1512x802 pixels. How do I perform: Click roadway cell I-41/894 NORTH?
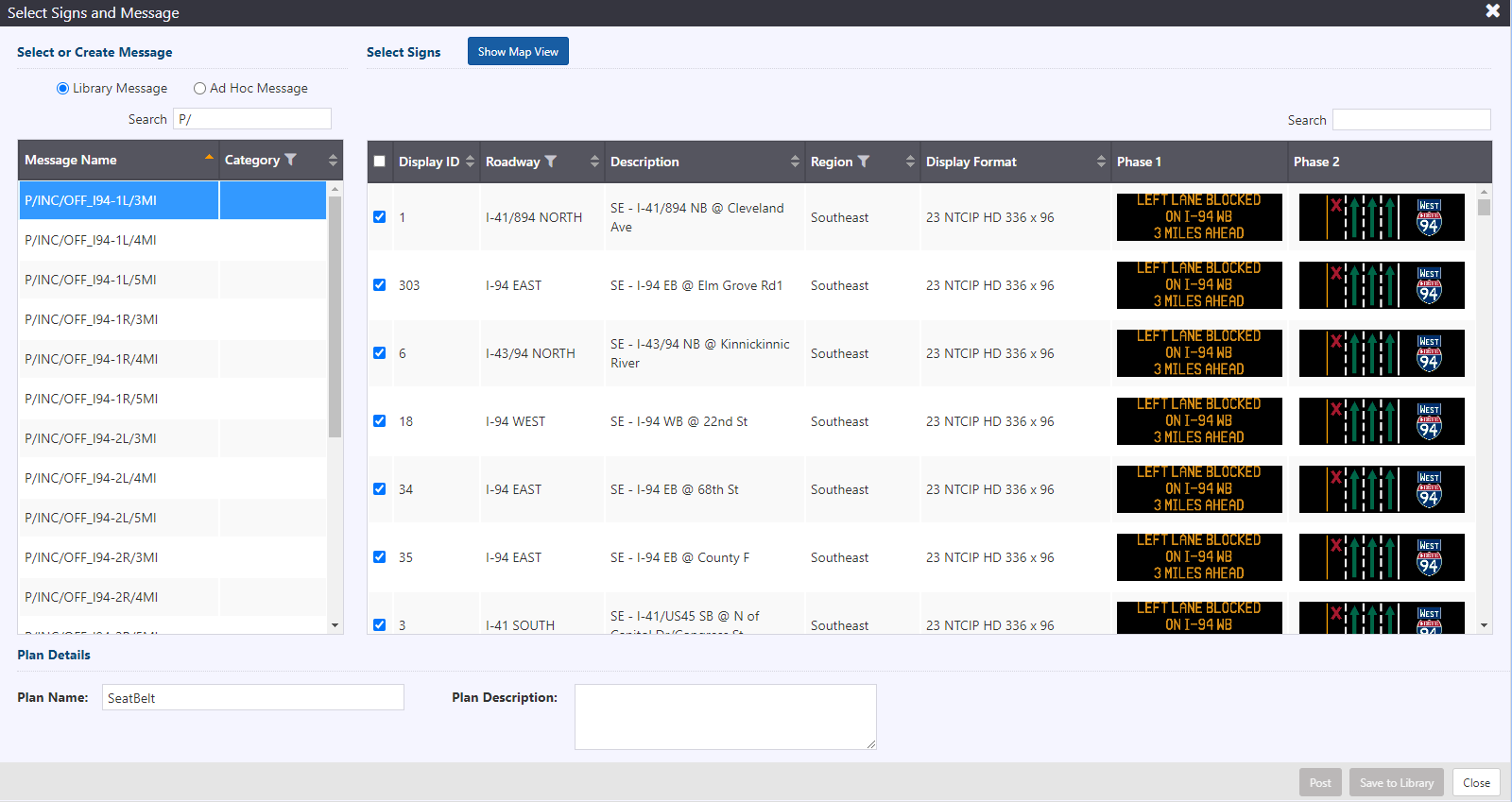pyautogui.click(x=534, y=217)
